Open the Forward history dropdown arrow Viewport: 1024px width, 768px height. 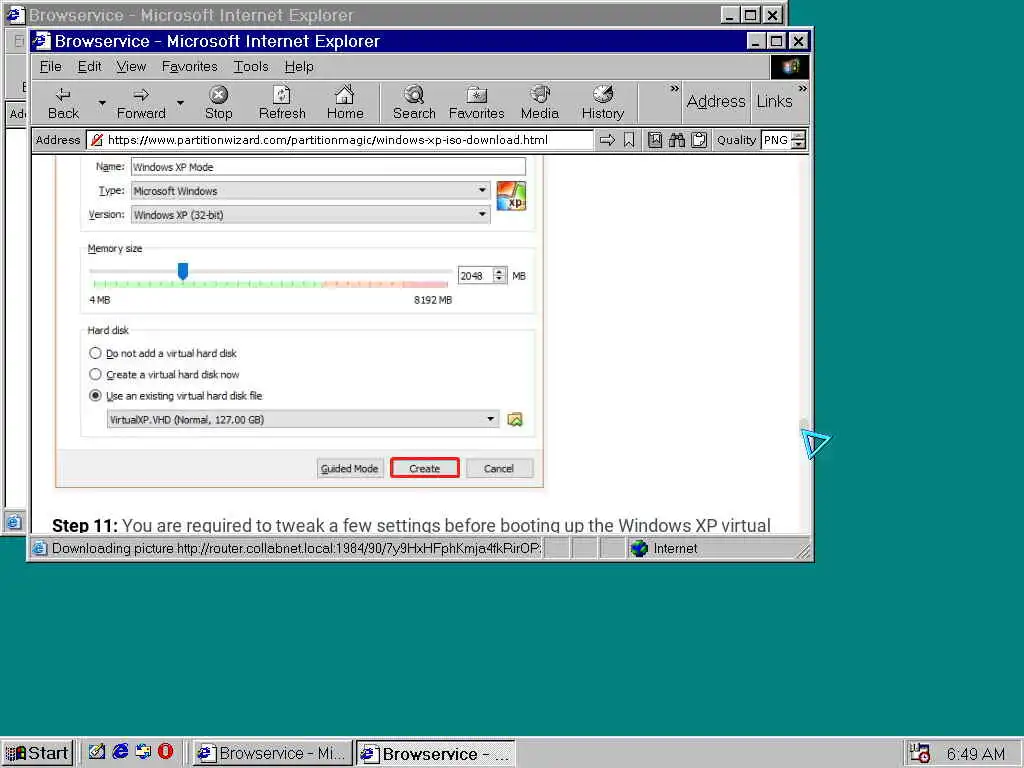click(180, 103)
